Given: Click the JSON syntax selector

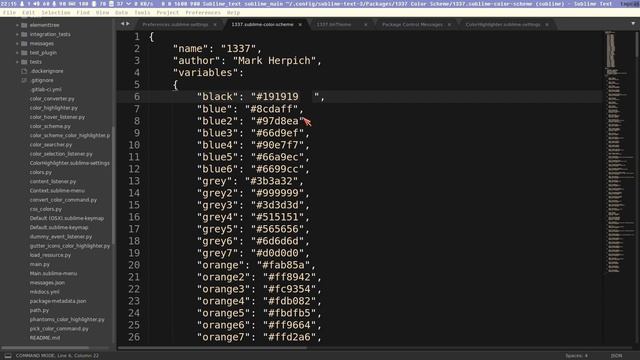Looking at the screenshot, I should 616,356.
